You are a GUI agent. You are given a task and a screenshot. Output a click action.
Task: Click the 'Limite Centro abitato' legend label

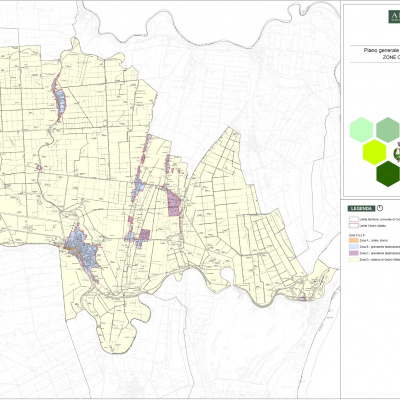click(x=373, y=226)
